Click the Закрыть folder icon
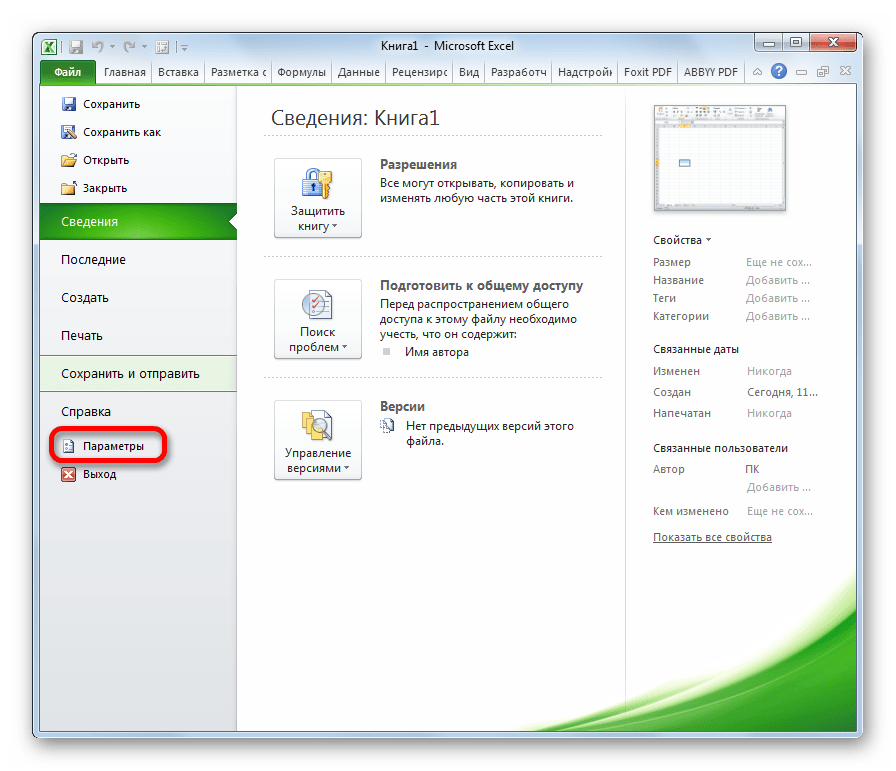Screen dimensions: 896x771 coord(69,188)
